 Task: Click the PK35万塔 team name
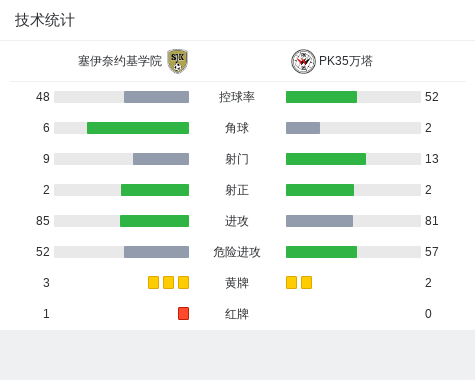pos(346,61)
